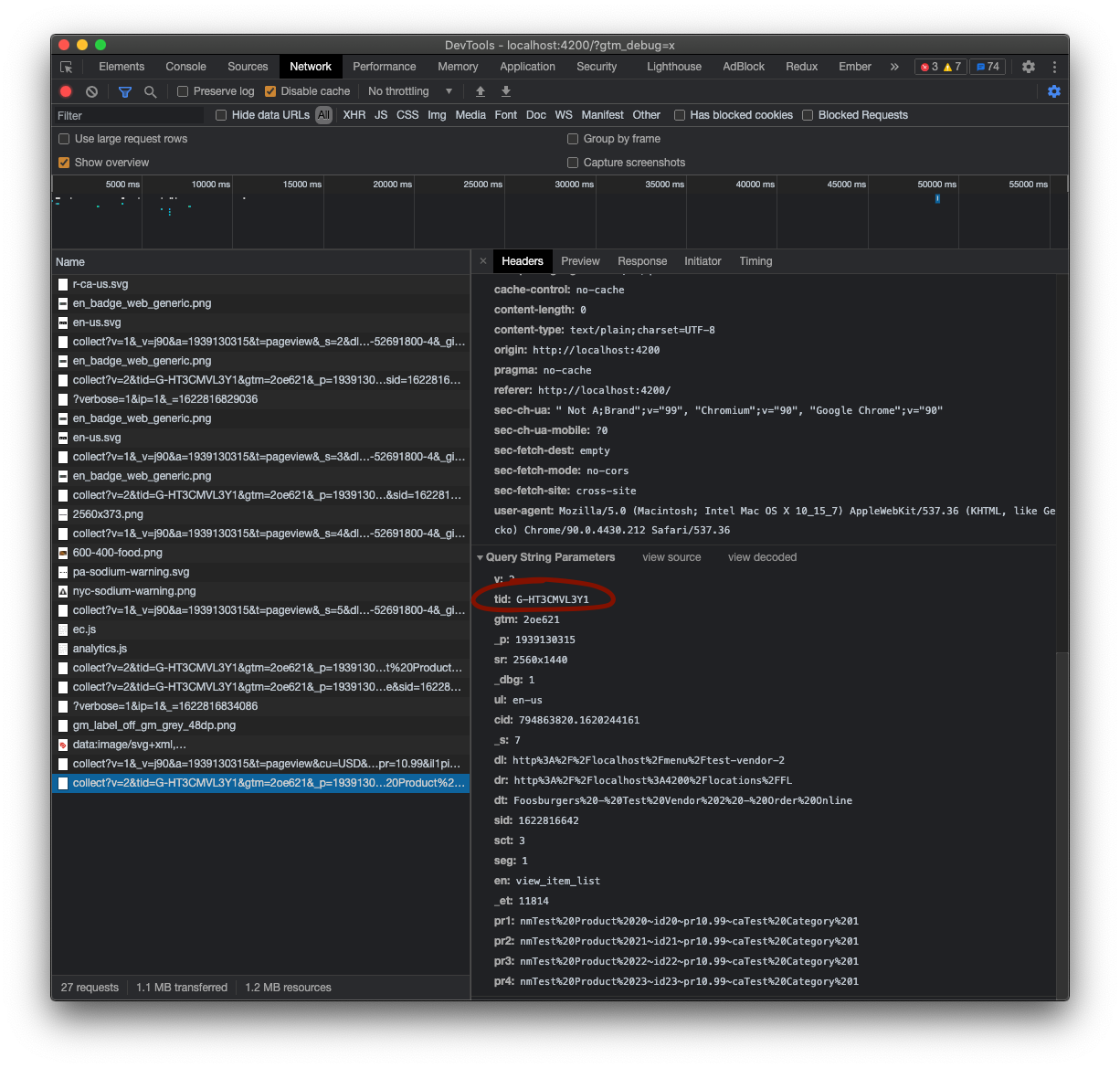Filter requests by WS type
The width and height of the screenshot is (1120, 1068).
[x=564, y=115]
